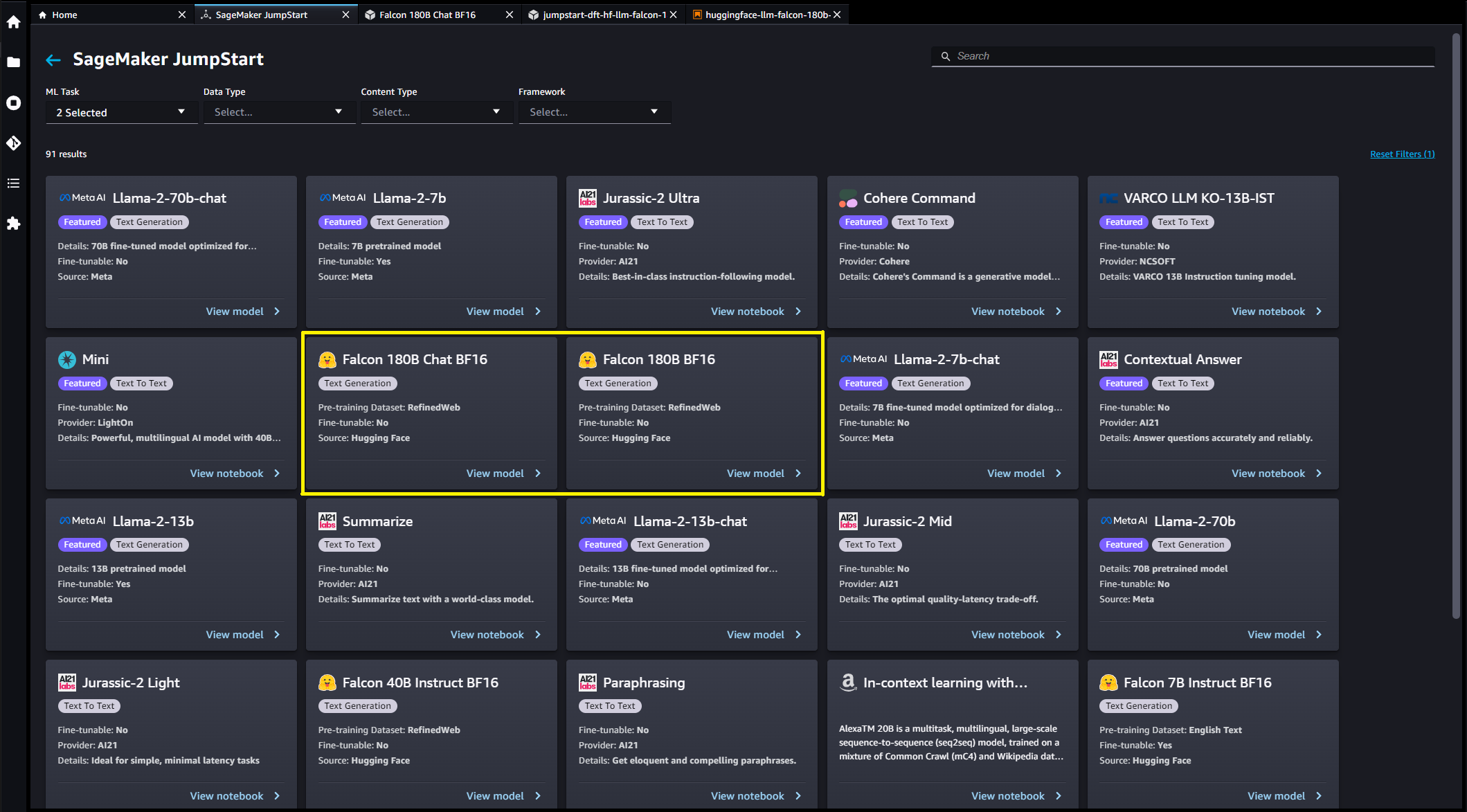
Task: Click the back arrow beside SageMaker JumpStart
Action: pyautogui.click(x=53, y=60)
